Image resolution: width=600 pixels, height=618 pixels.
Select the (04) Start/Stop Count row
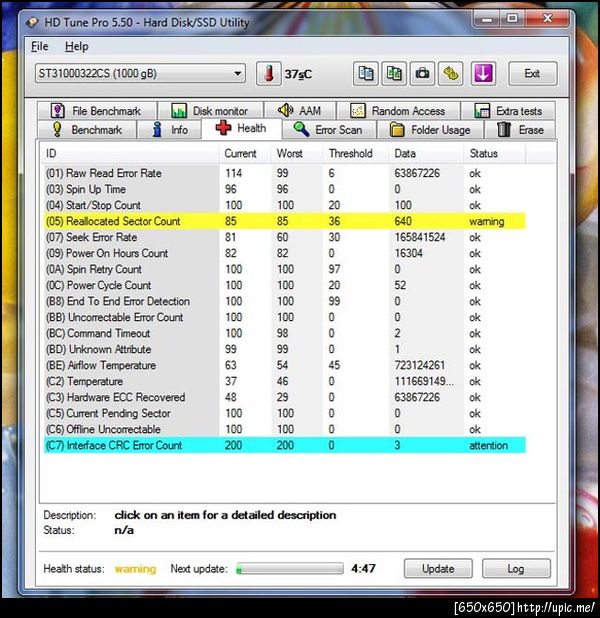284,205
